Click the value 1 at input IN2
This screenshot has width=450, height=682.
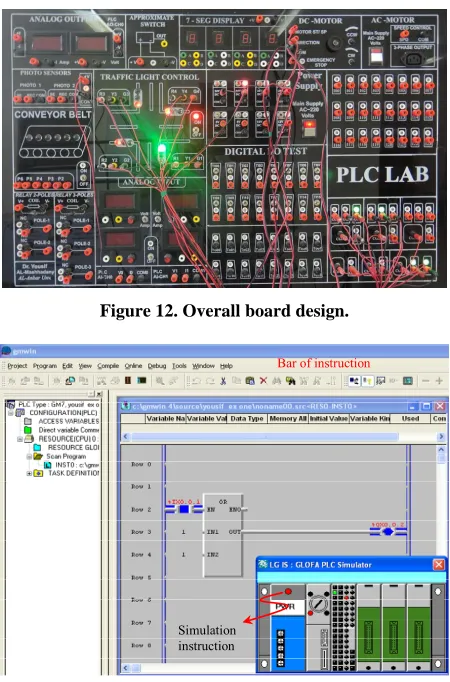coord(183,555)
